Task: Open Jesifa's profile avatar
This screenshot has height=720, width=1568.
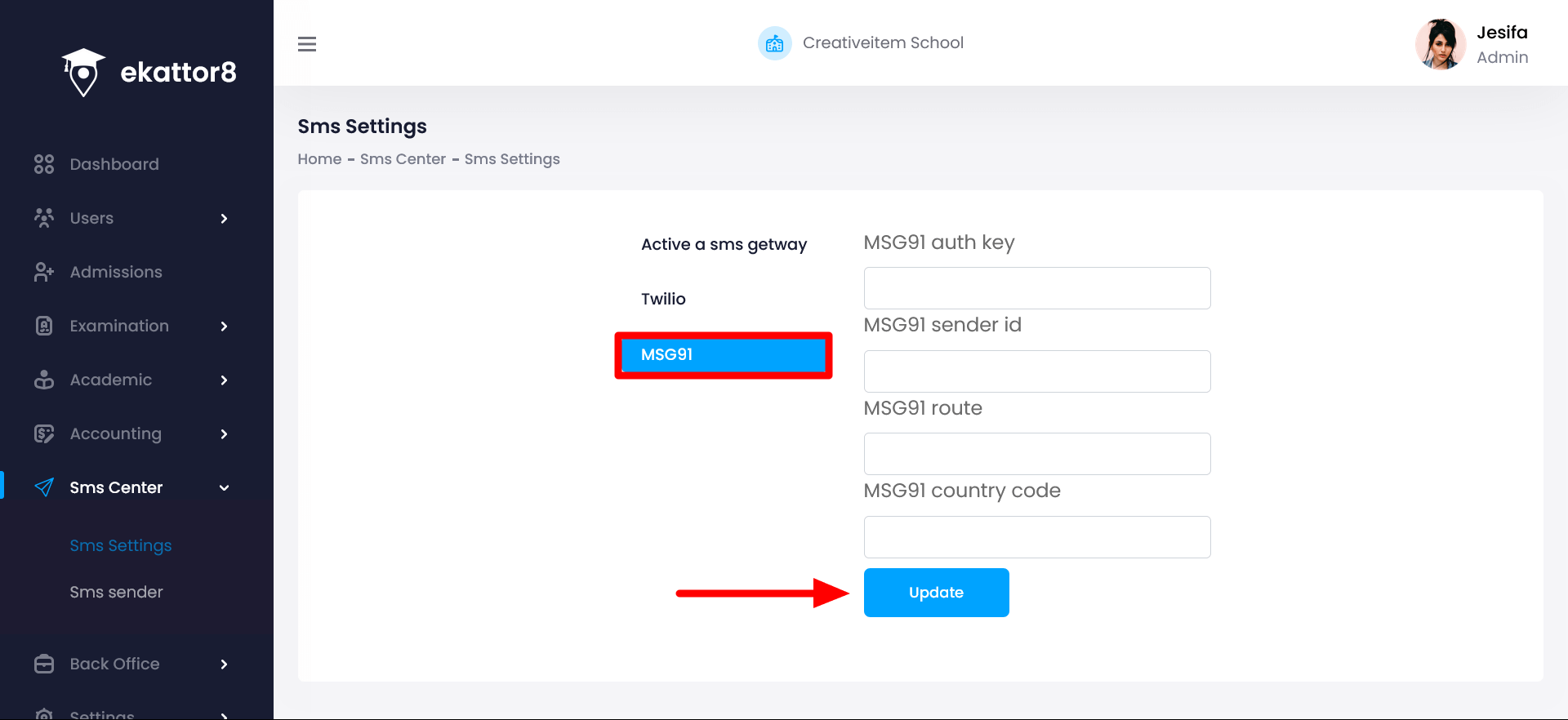Action: point(1440,44)
